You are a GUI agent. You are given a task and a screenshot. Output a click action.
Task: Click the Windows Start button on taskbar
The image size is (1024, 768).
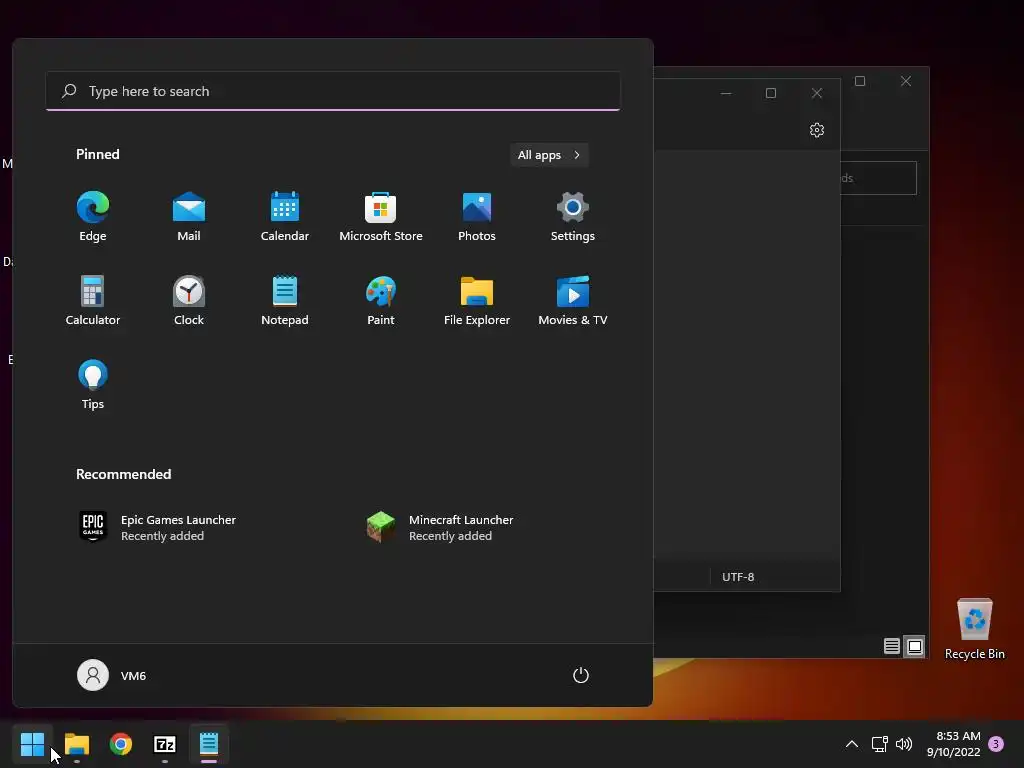click(32, 744)
